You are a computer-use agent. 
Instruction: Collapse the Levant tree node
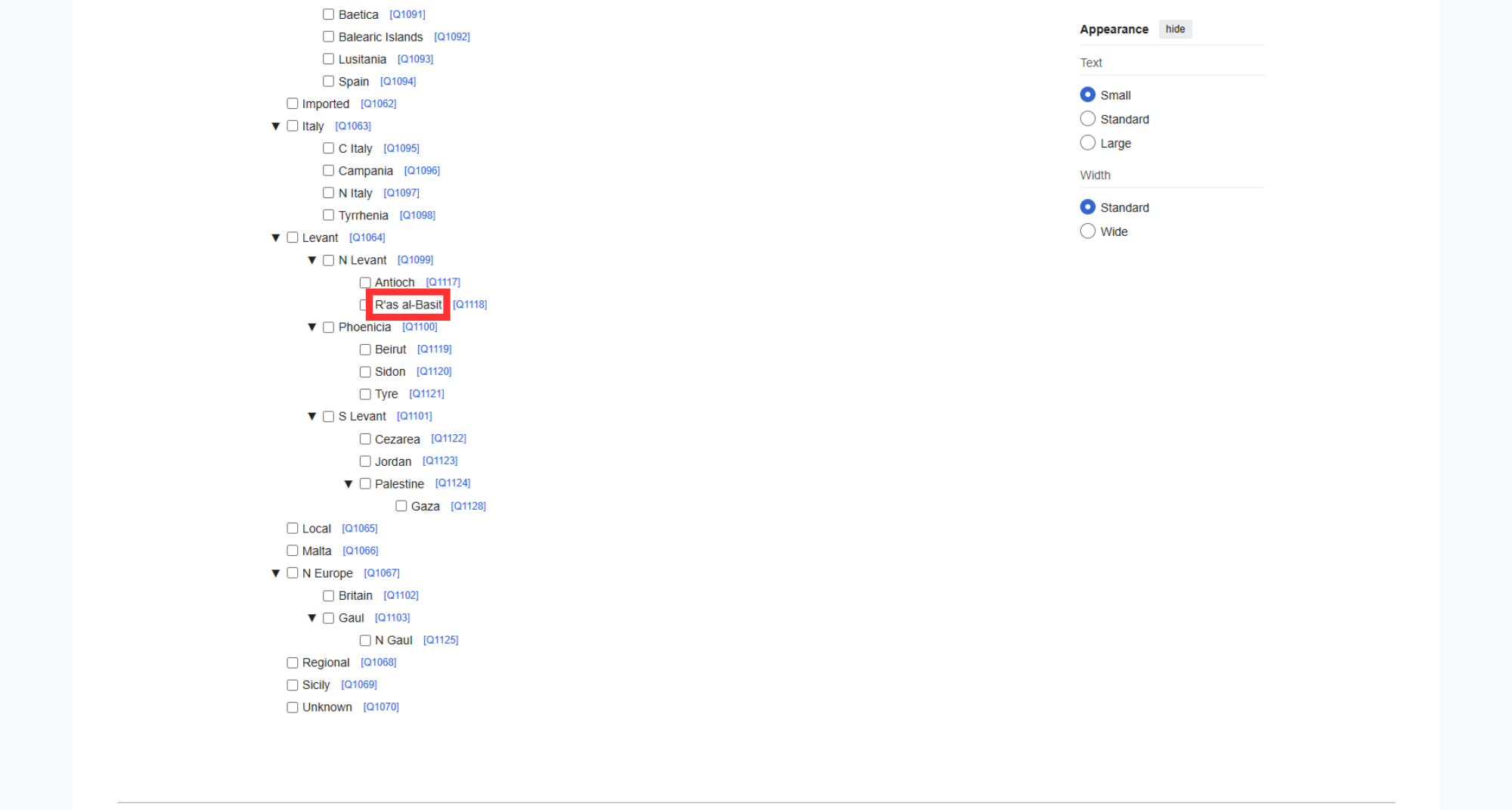click(x=276, y=237)
